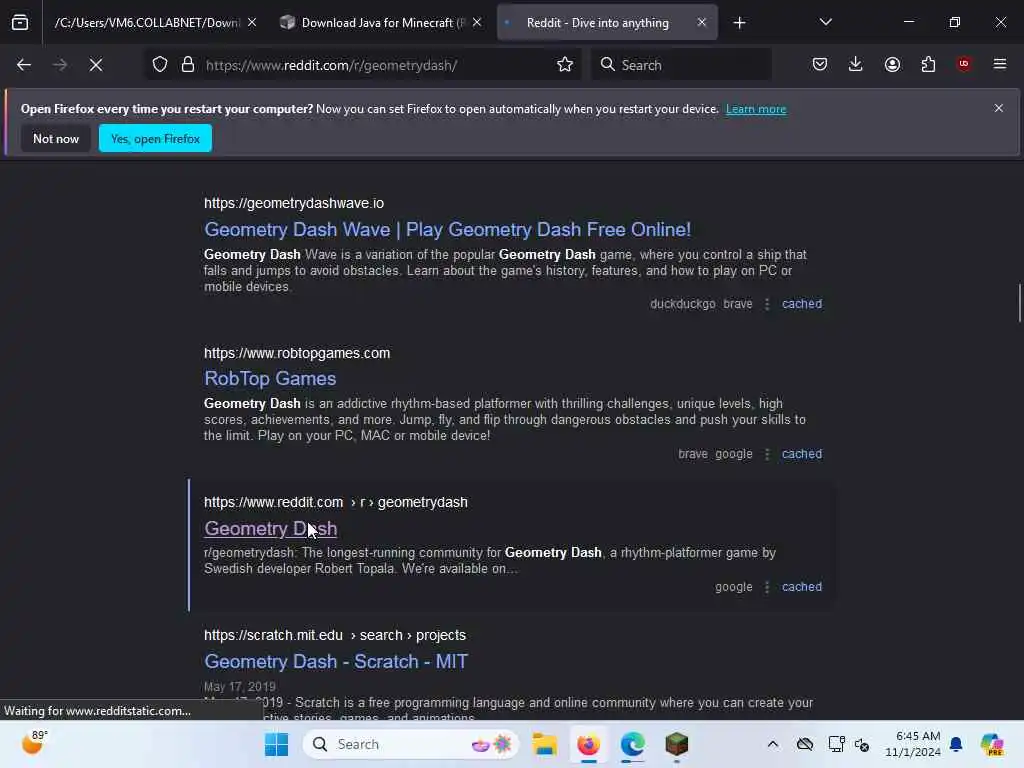Click google source on reddit result
This screenshot has width=1024, height=768.
pyautogui.click(x=733, y=586)
